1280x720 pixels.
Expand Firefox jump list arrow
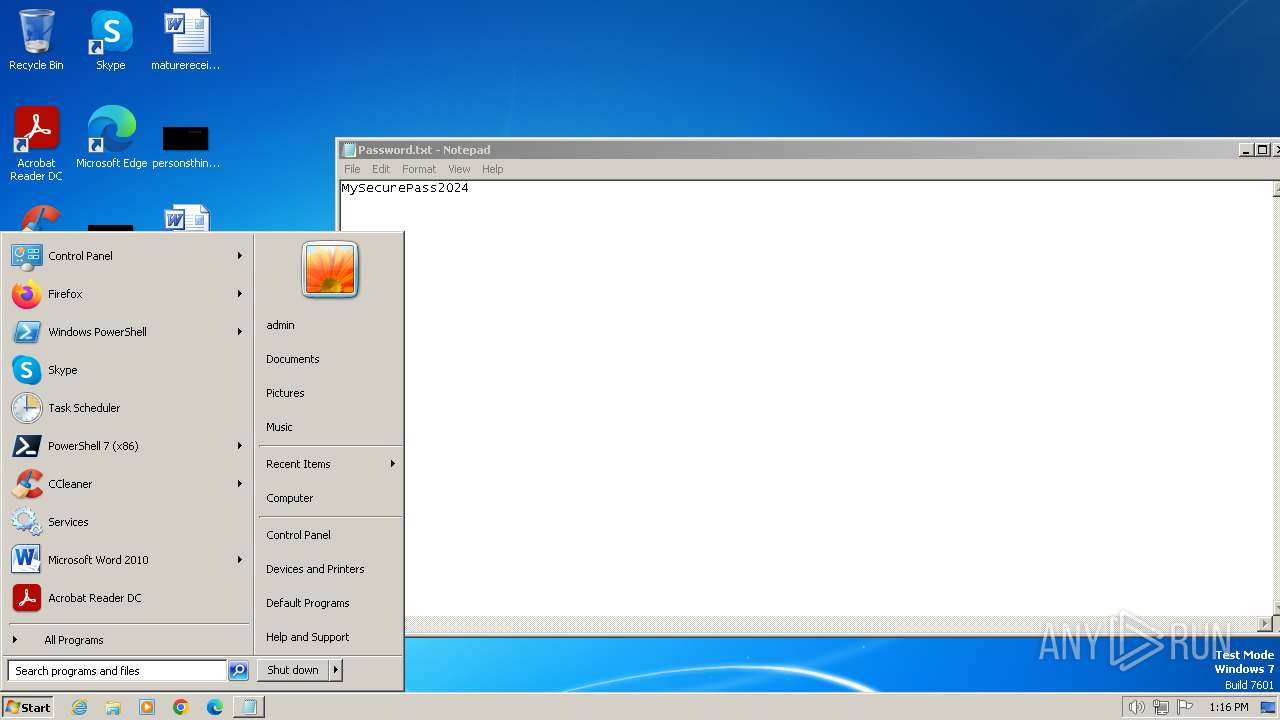tap(240, 294)
